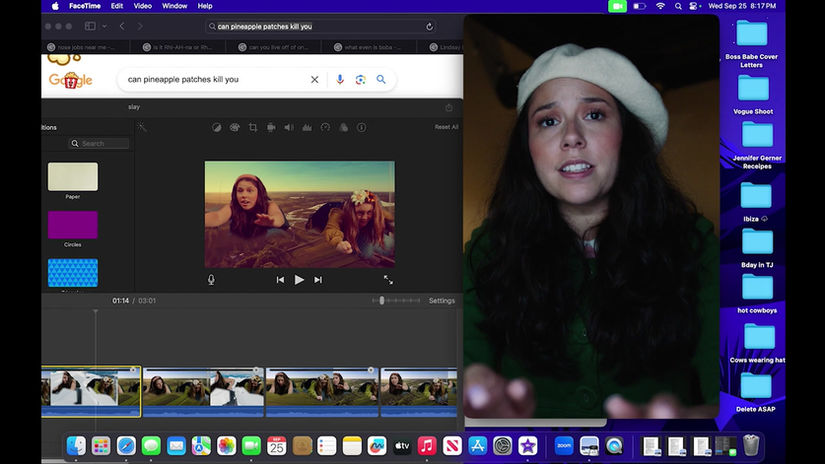825x464 pixels.
Task: Open the timeline Settings dropdown
Action: pos(441,301)
